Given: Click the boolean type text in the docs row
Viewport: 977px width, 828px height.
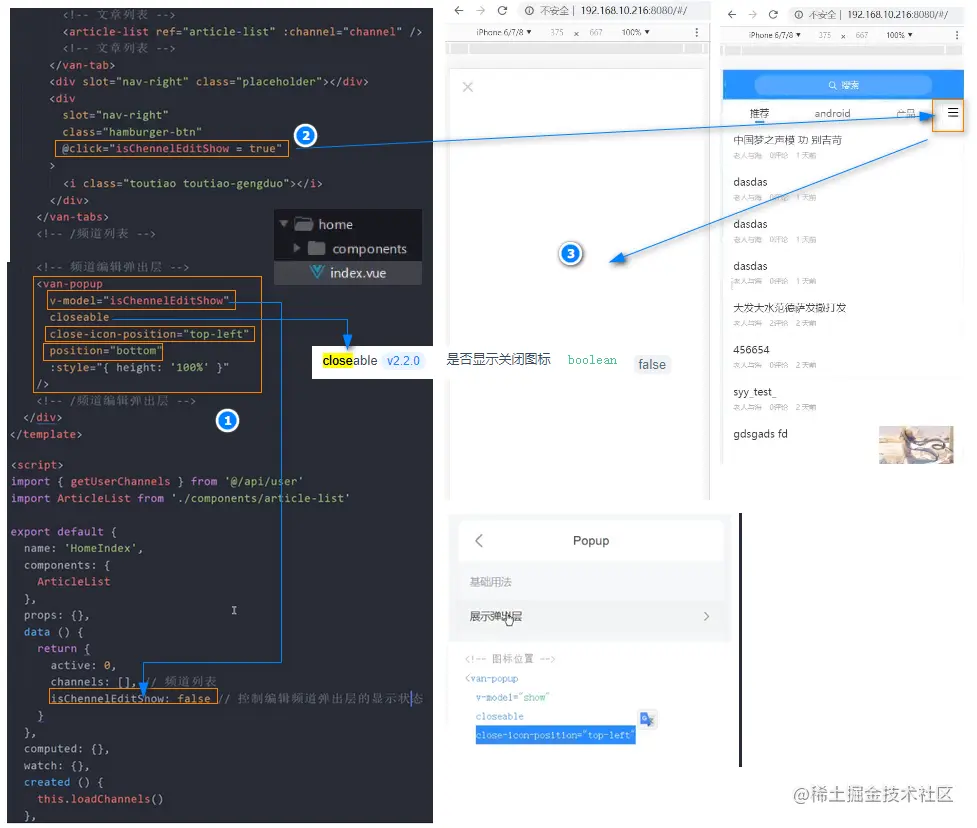Looking at the screenshot, I should click(592, 360).
